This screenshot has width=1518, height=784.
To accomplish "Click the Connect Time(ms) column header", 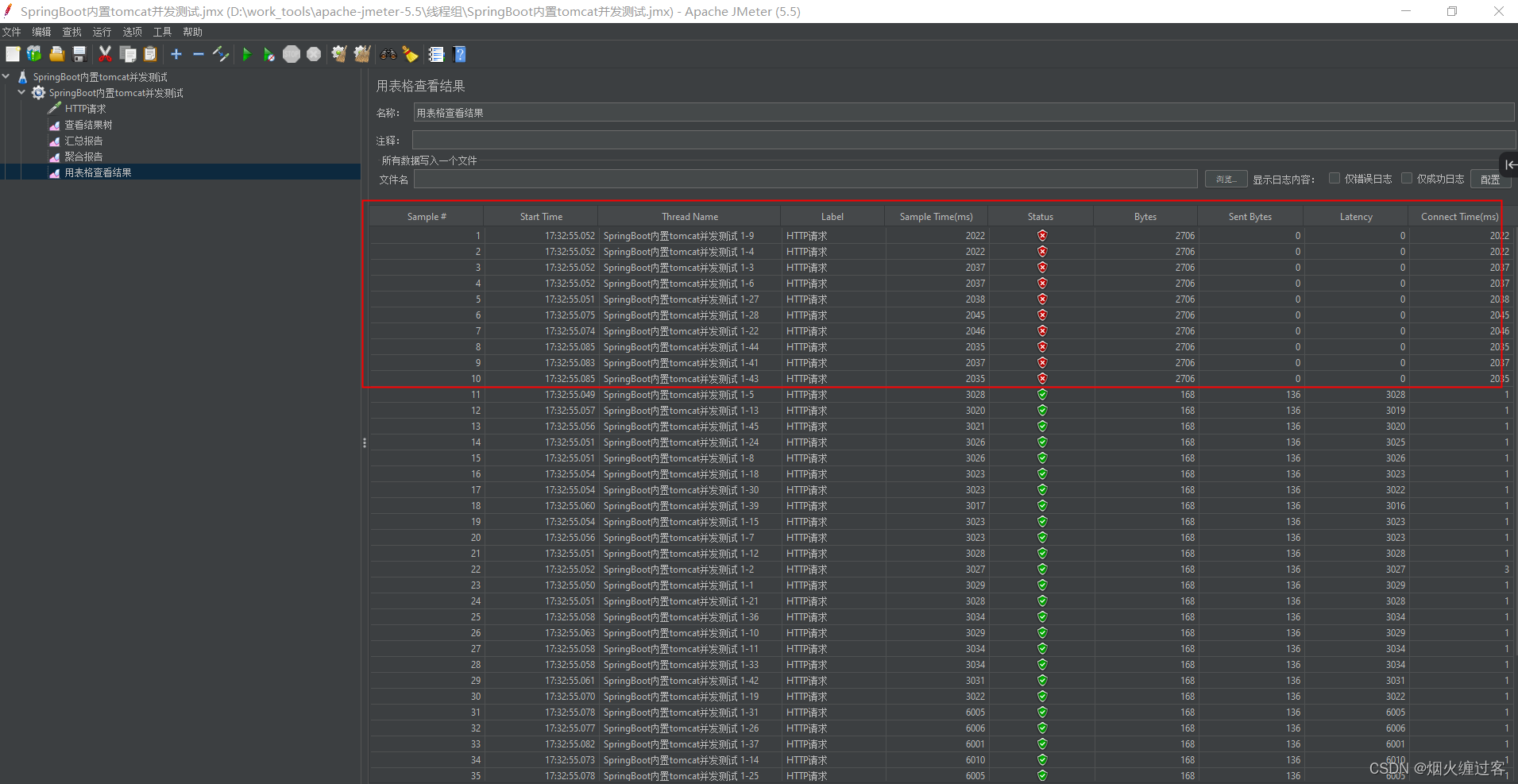I will [1459, 216].
